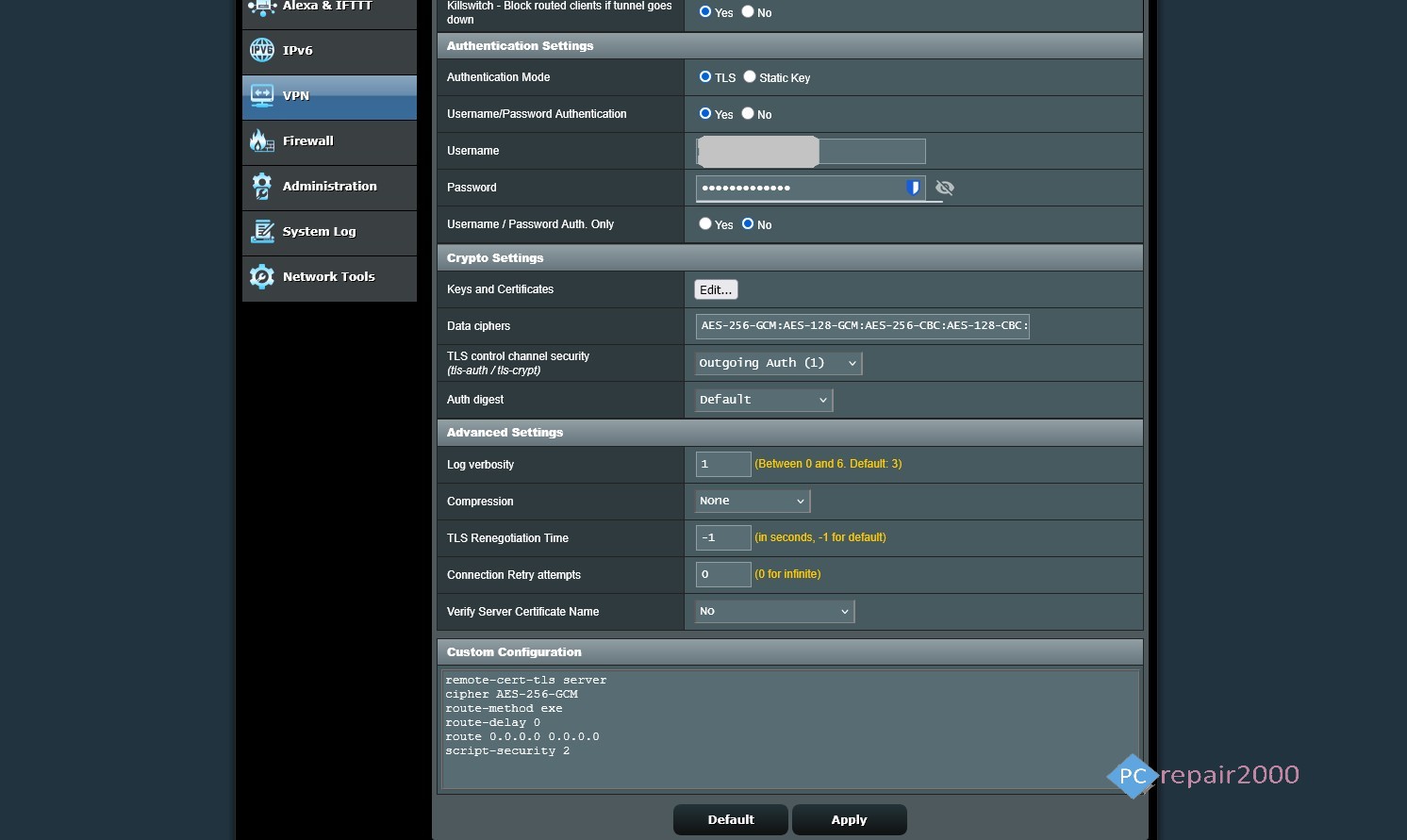Click the System Log notepad icon

click(262, 232)
